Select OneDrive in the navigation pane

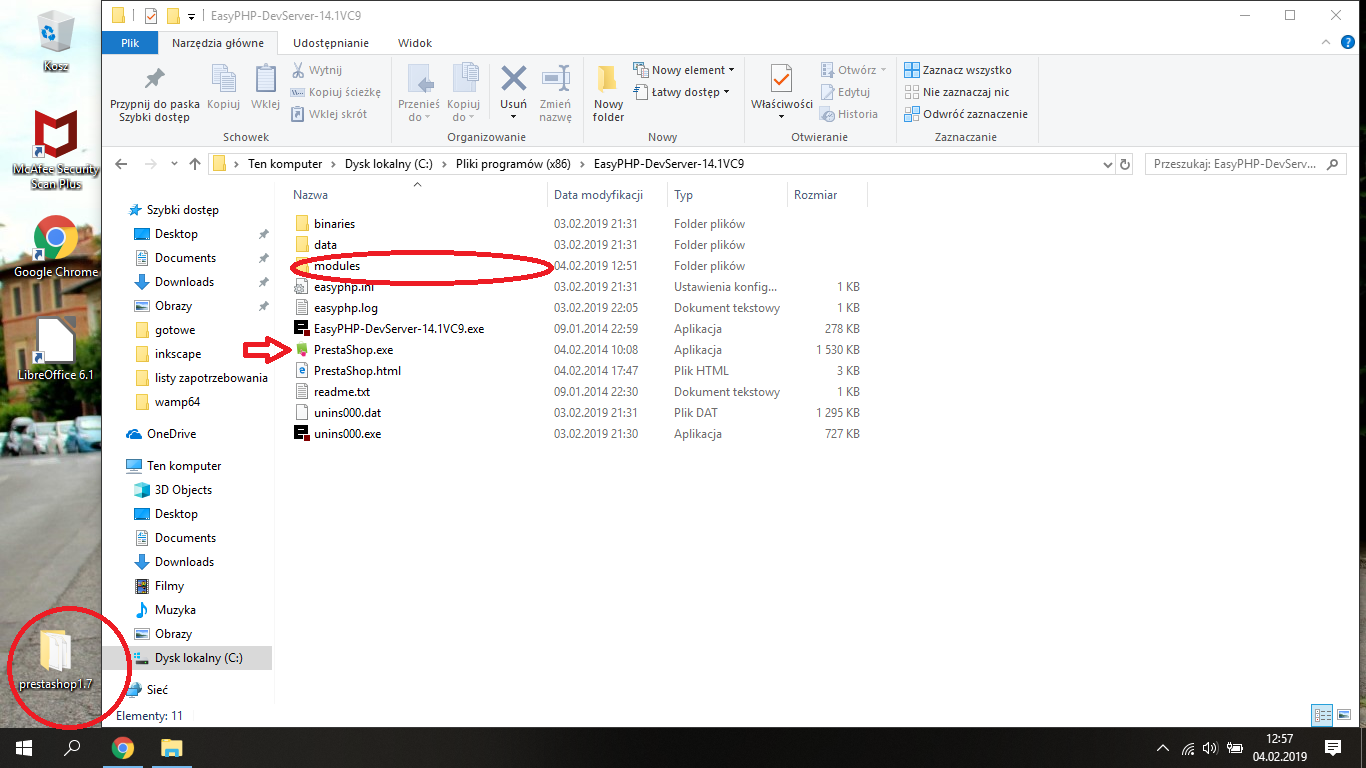(x=160, y=434)
